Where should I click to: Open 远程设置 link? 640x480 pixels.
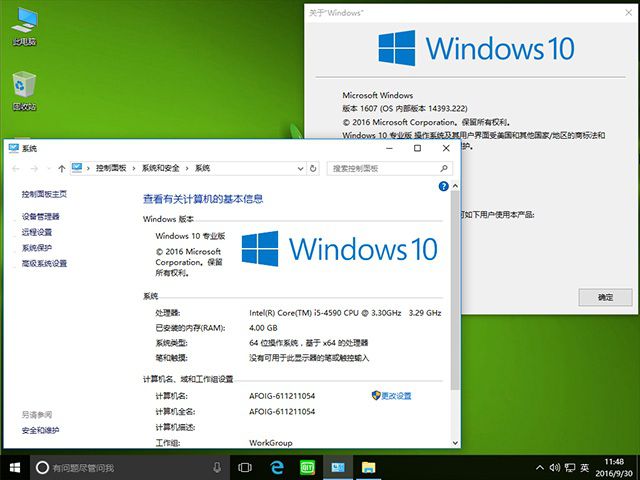37,232
